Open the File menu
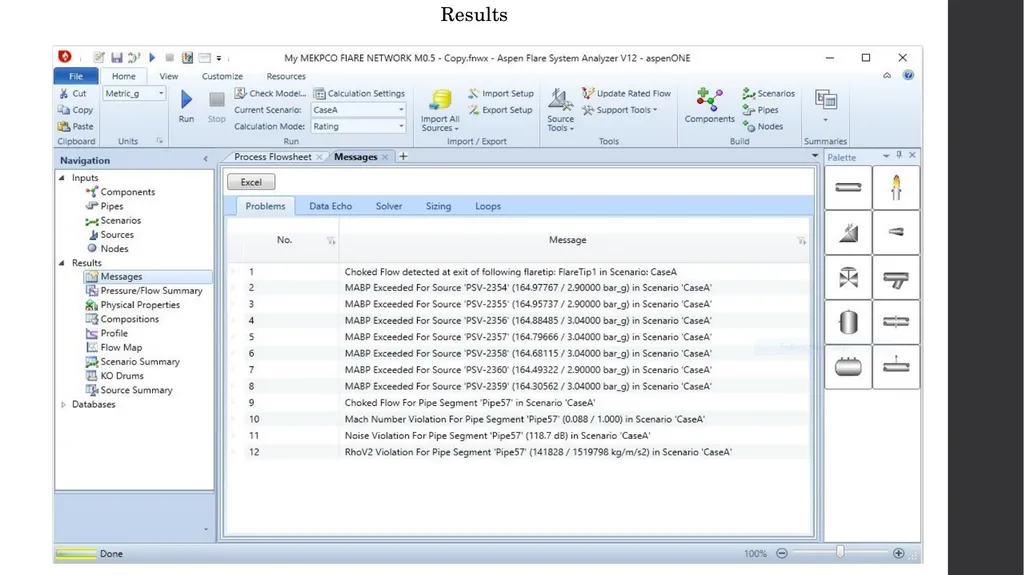This screenshot has height=575, width=1024. click(76, 76)
